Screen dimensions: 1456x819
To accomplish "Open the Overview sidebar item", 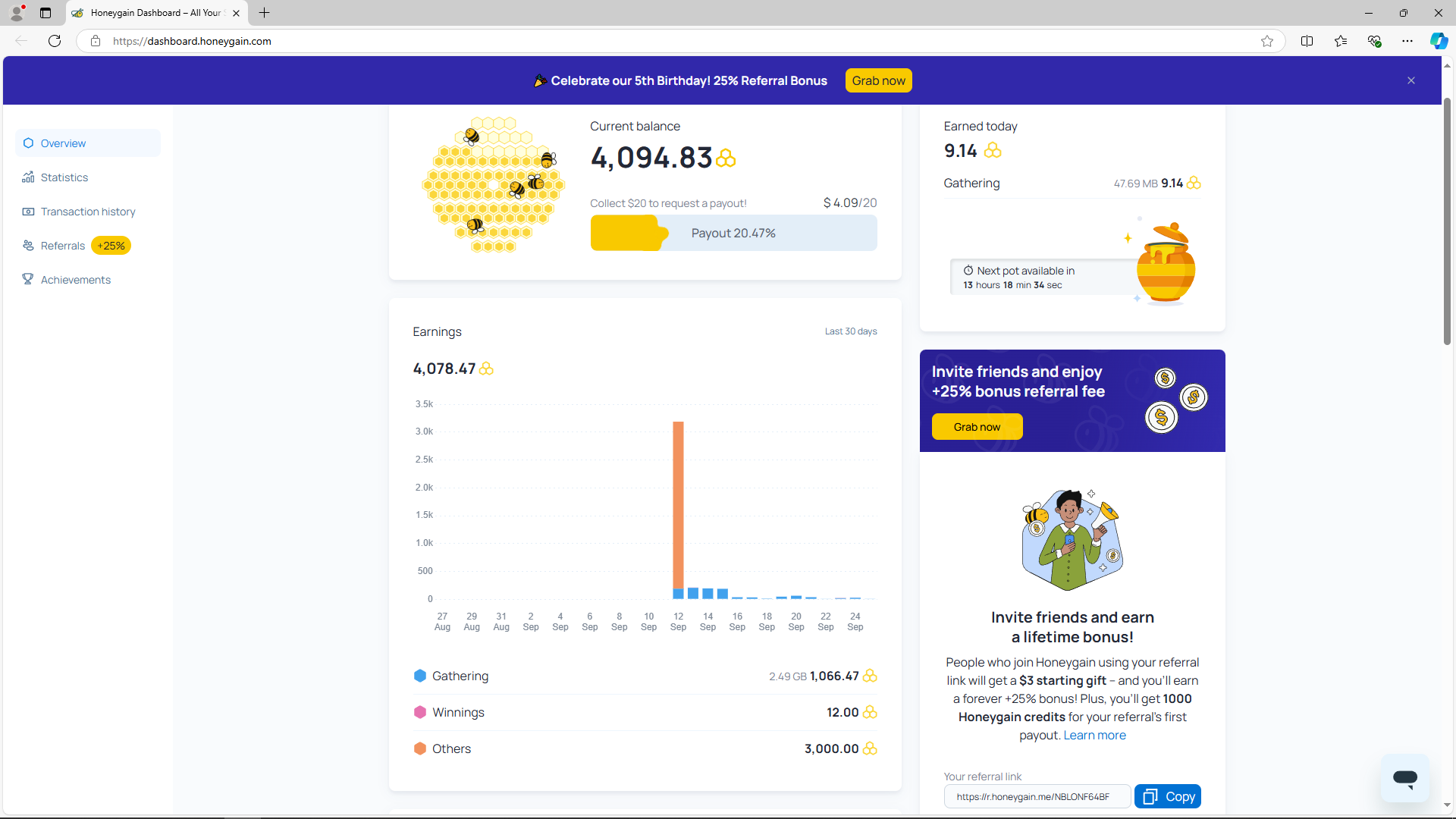I will coord(88,143).
